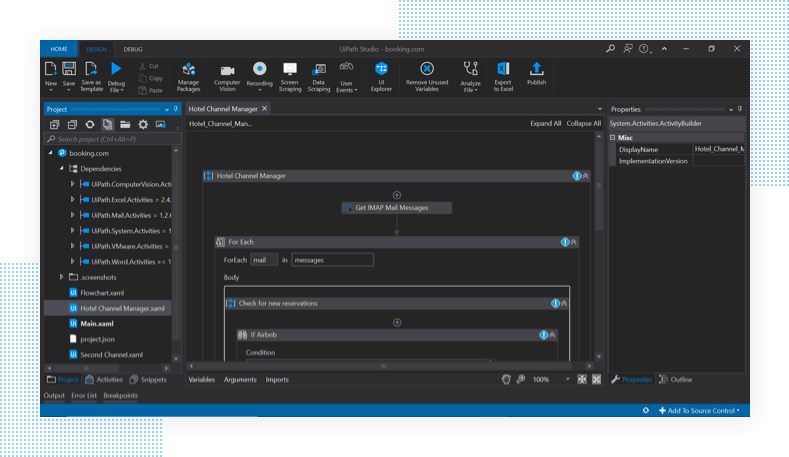Click the Save icon in ribbon
789x457 pixels.
pos(69,69)
